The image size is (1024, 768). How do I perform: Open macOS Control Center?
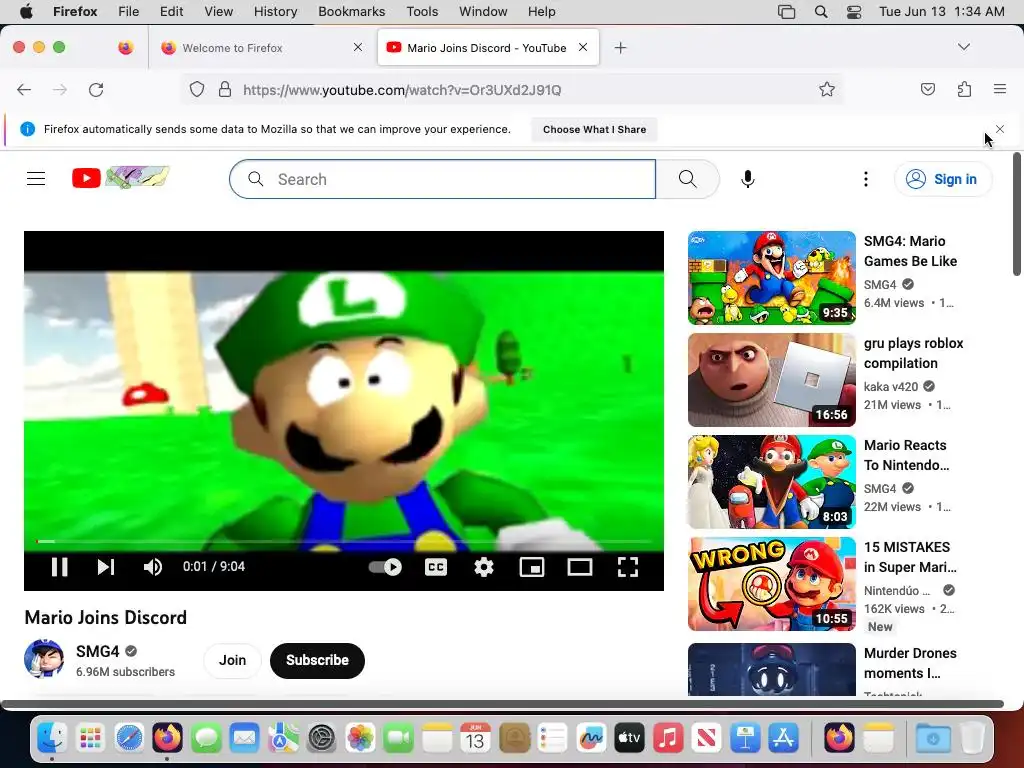coord(854,12)
